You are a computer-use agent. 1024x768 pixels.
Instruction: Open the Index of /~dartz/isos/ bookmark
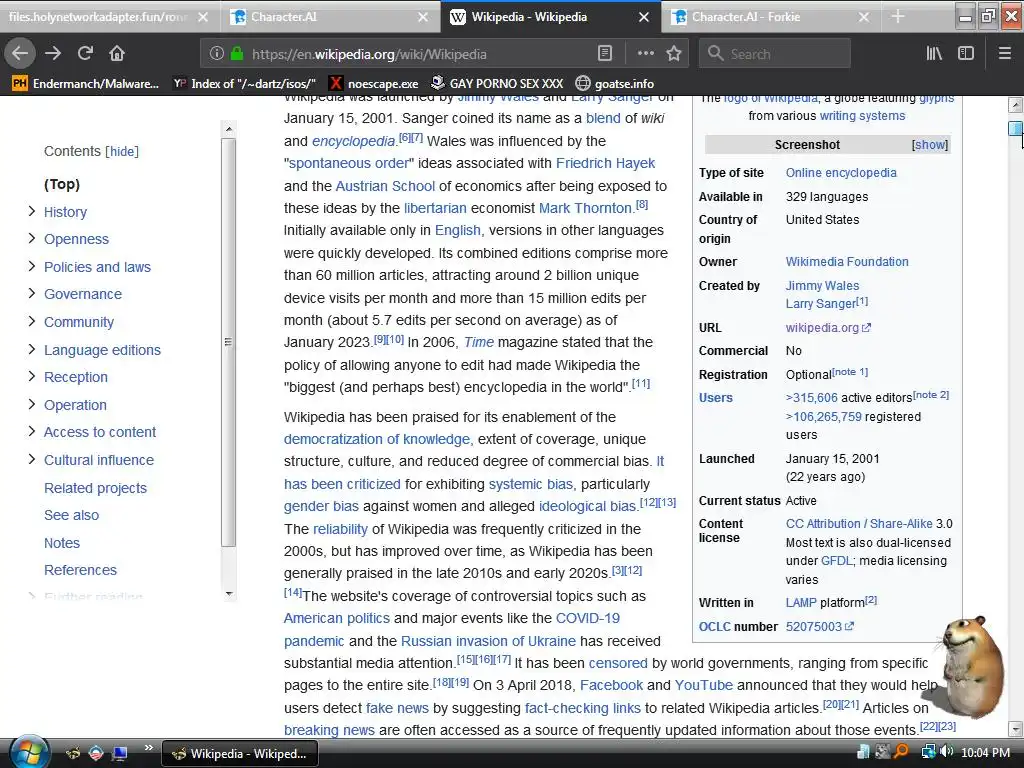(x=244, y=84)
